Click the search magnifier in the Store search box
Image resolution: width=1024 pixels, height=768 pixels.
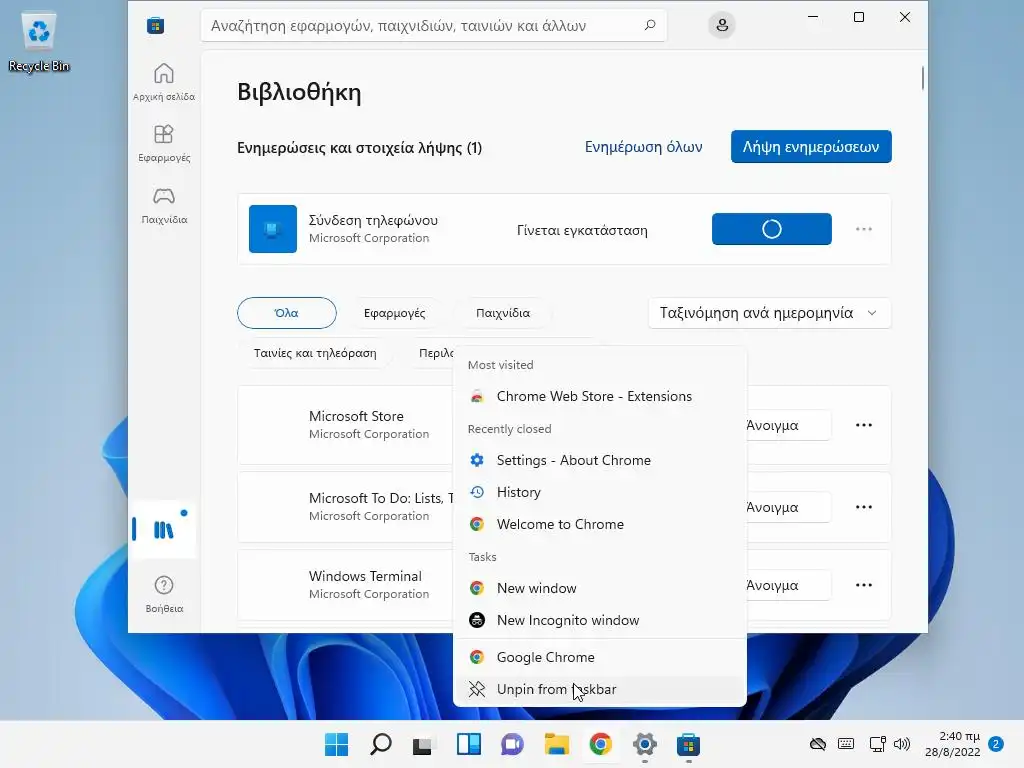[x=650, y=25]
